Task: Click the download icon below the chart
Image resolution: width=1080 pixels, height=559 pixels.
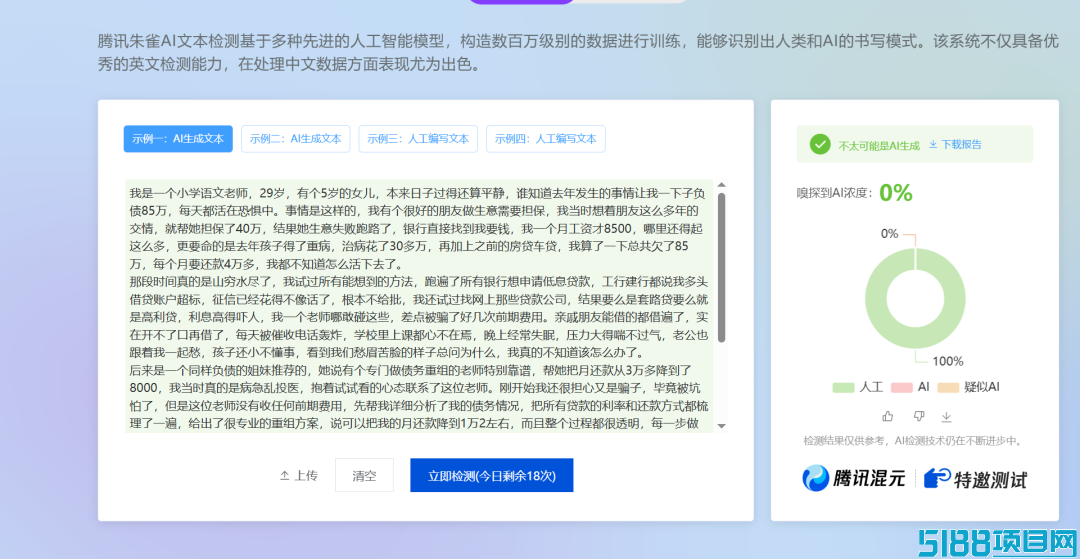Action: click(946, 416)
